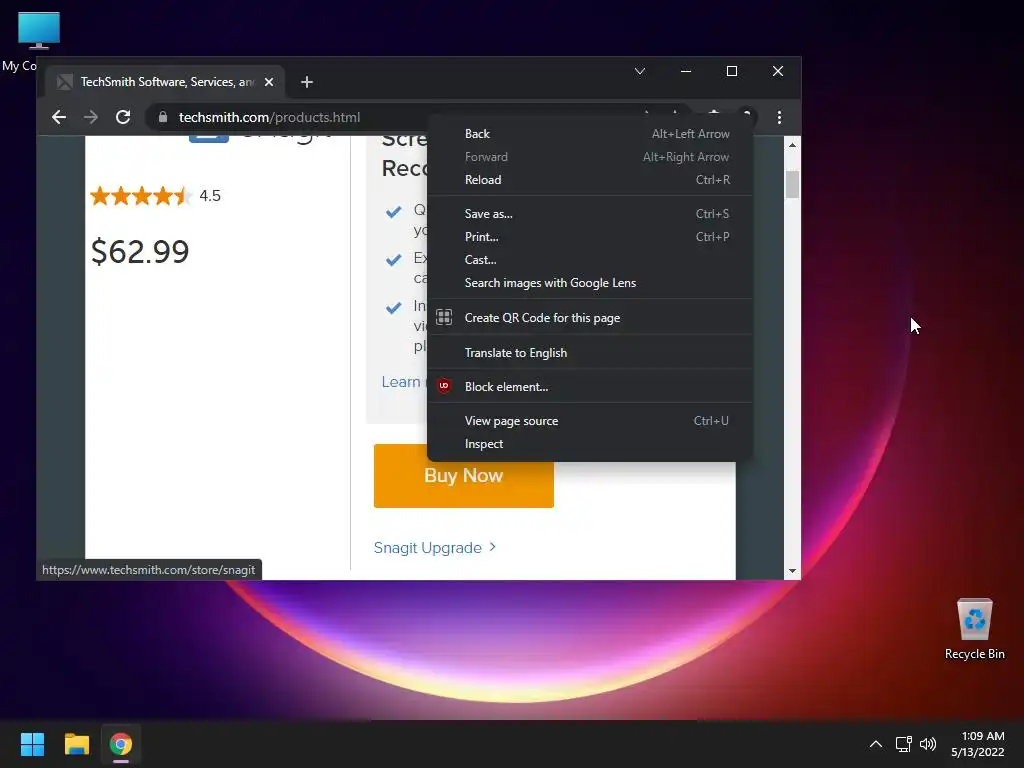Close the TechSmith tab
This screenshot has height=768, width=1024.
click(268, 82)
